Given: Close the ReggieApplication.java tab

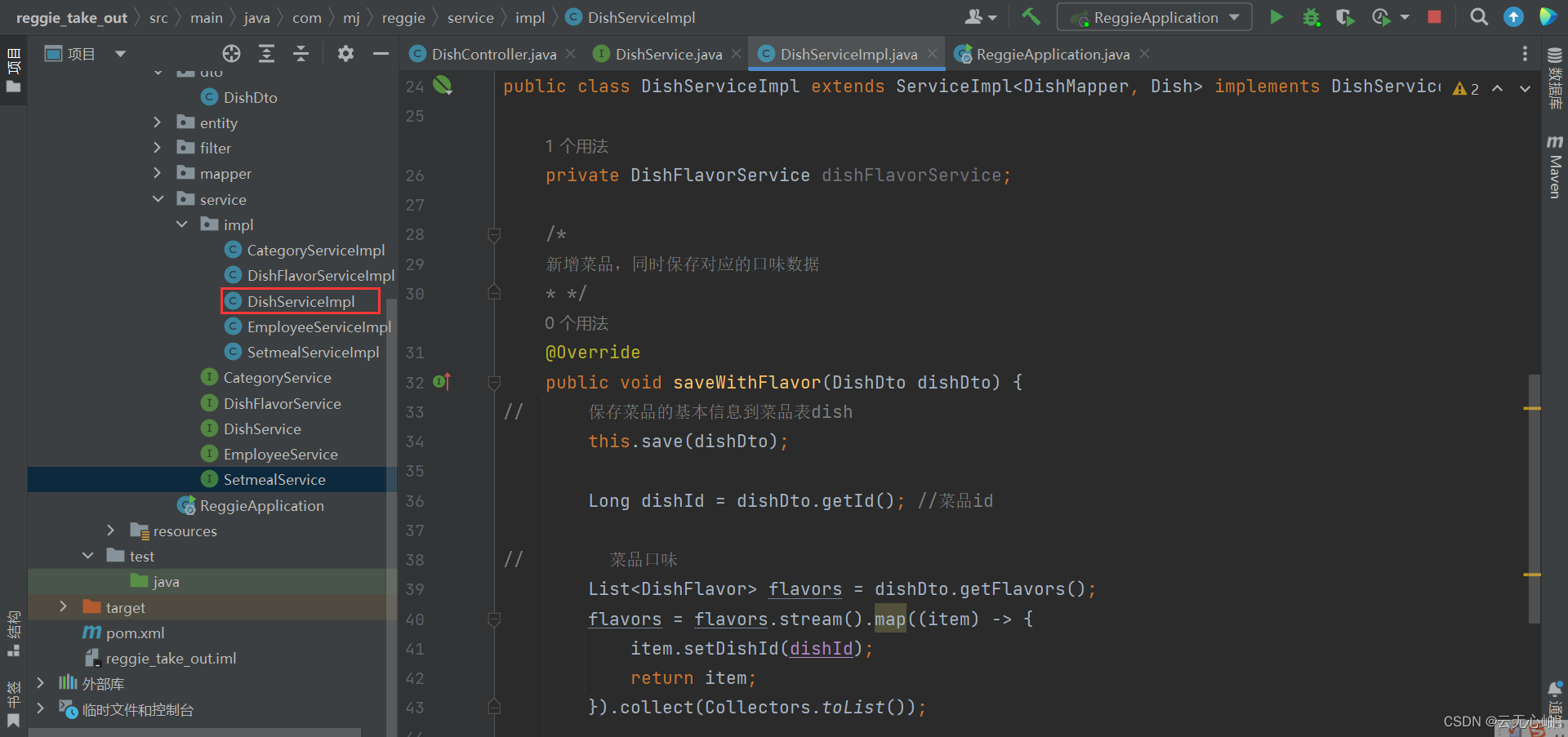Looking at the screenshot, I should click(x=1144, y=54).
